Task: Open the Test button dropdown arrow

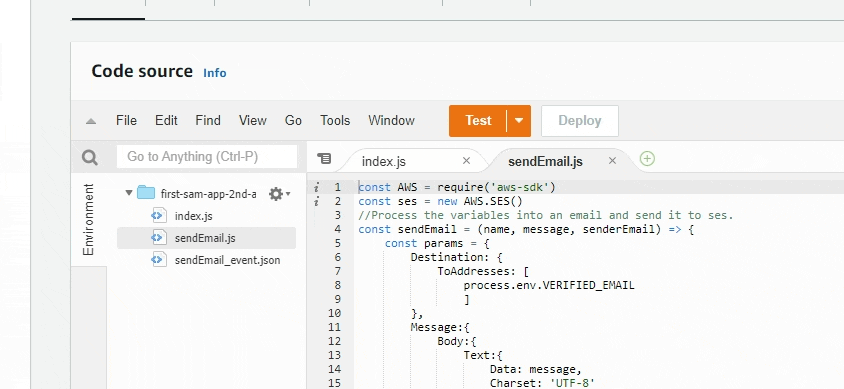Action: tap(519, 121)
